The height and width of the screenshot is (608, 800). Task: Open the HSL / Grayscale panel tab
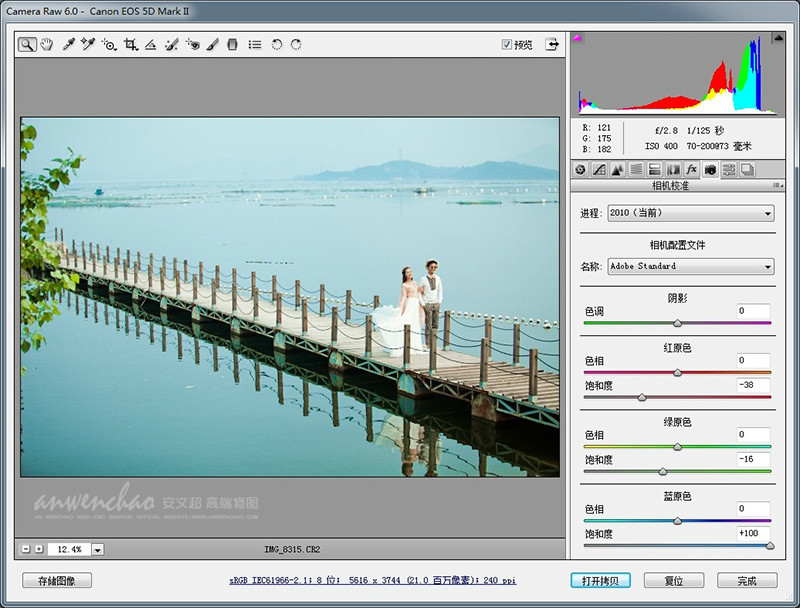tap(636, 169)
